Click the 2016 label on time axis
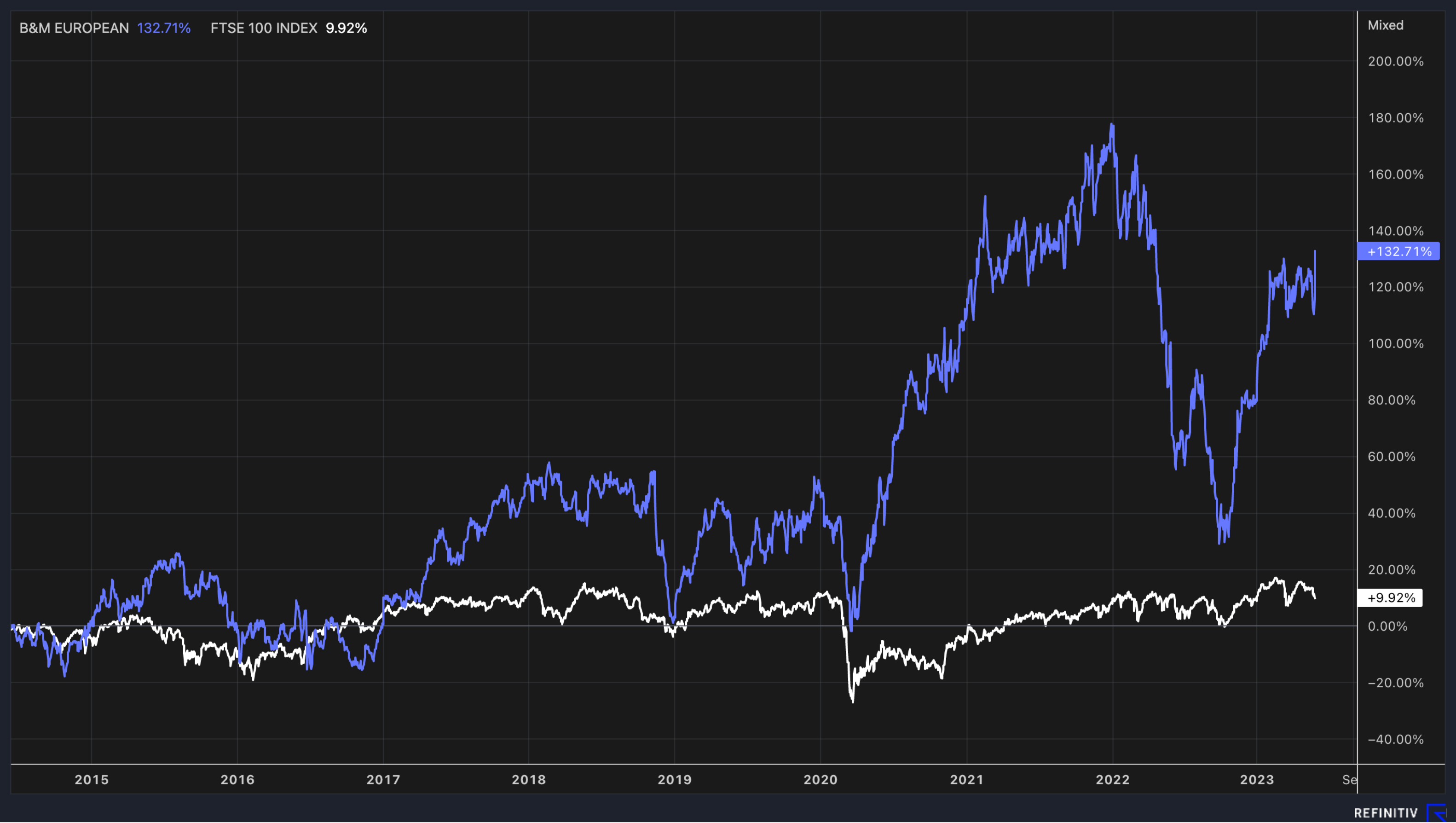Screen dimensions: 1456x823 coord(237,779)
